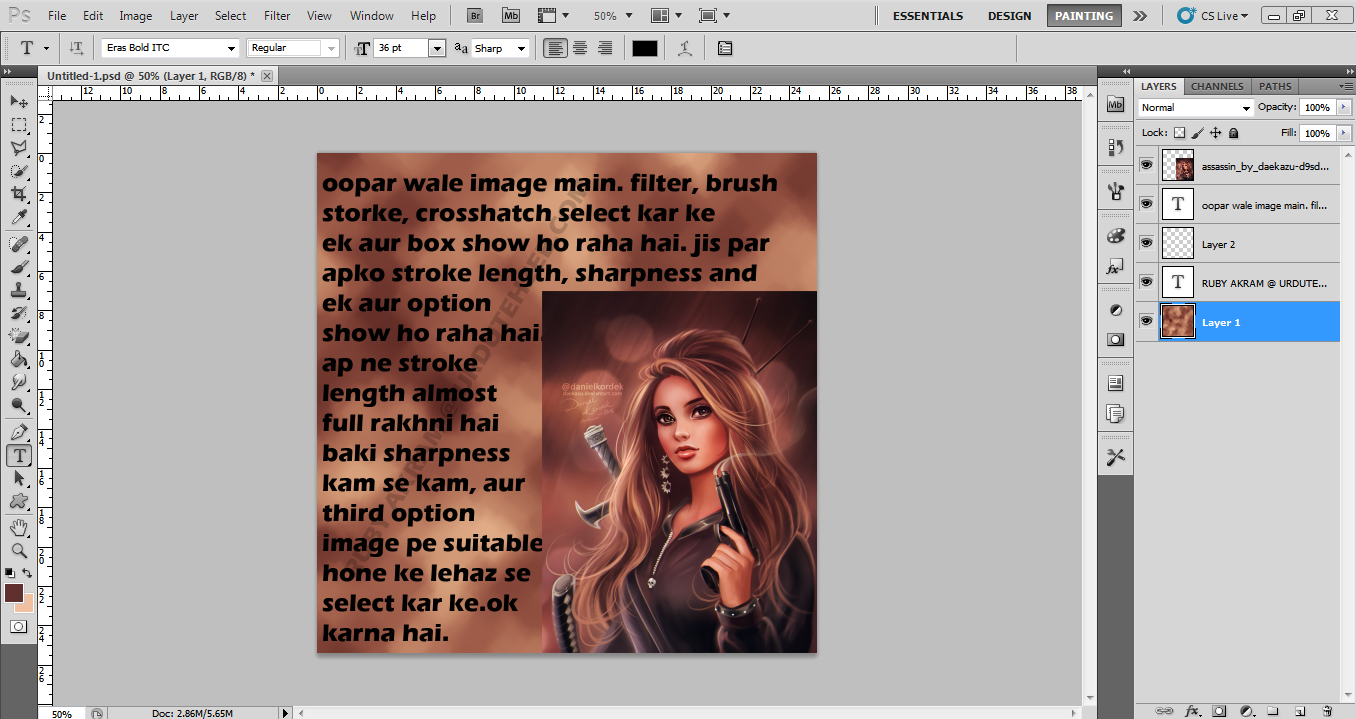Open the font size dropdown arrow
Screen dimensions: 1356x719
(x=437, y=48)
